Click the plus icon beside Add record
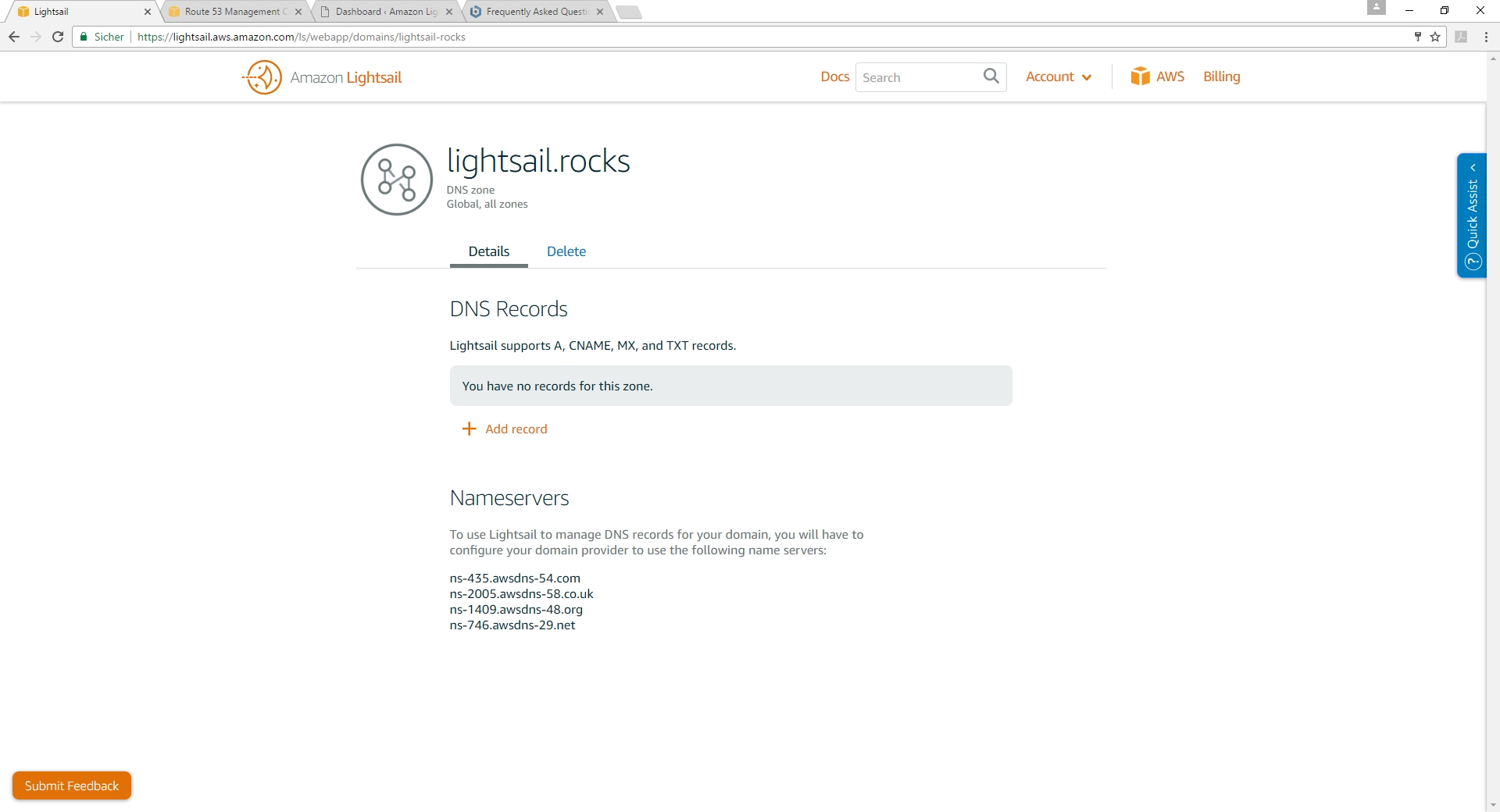The height and width of the screenshot is (812, 1500). 468,429
